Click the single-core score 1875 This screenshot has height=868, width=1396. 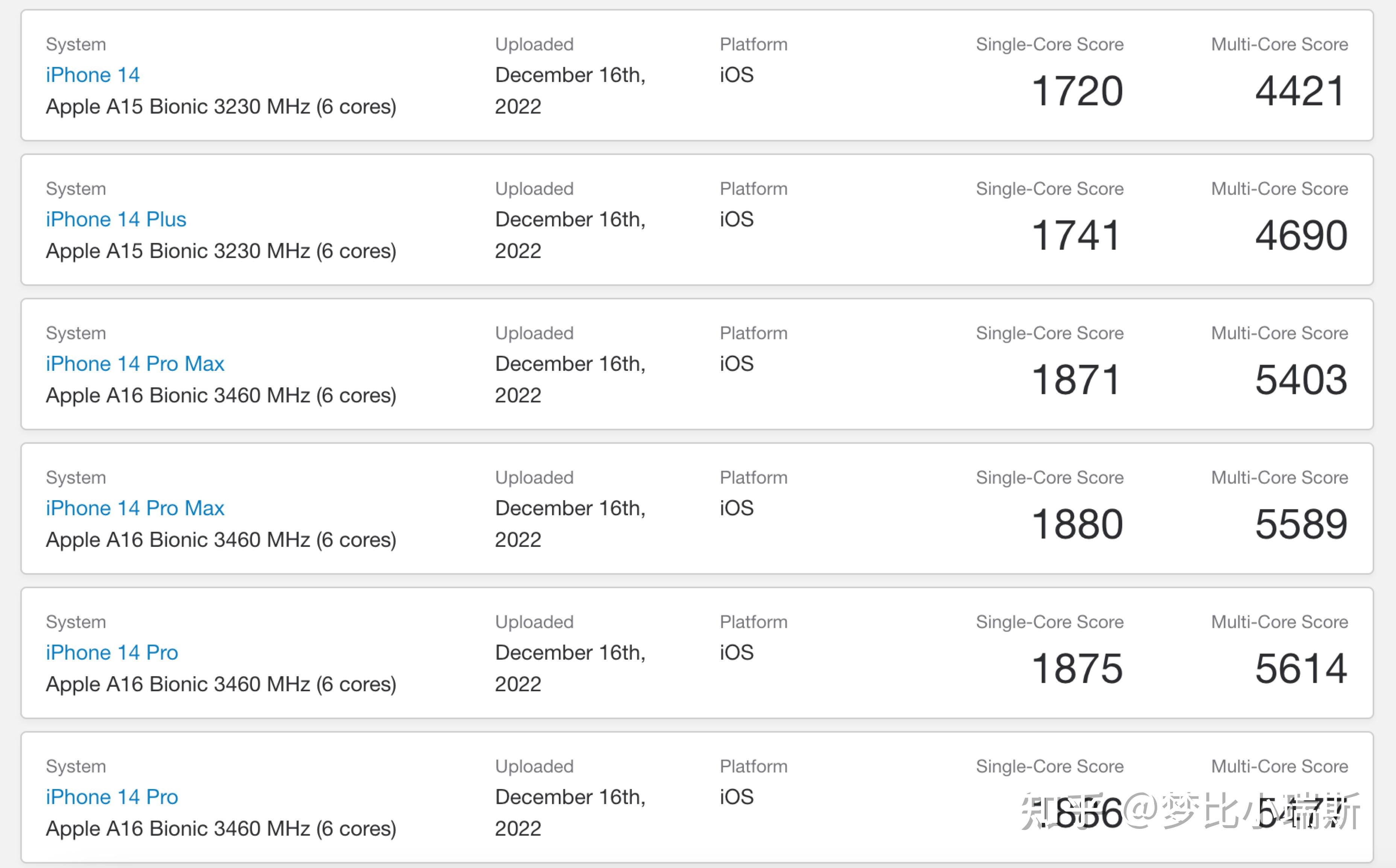1077,669
